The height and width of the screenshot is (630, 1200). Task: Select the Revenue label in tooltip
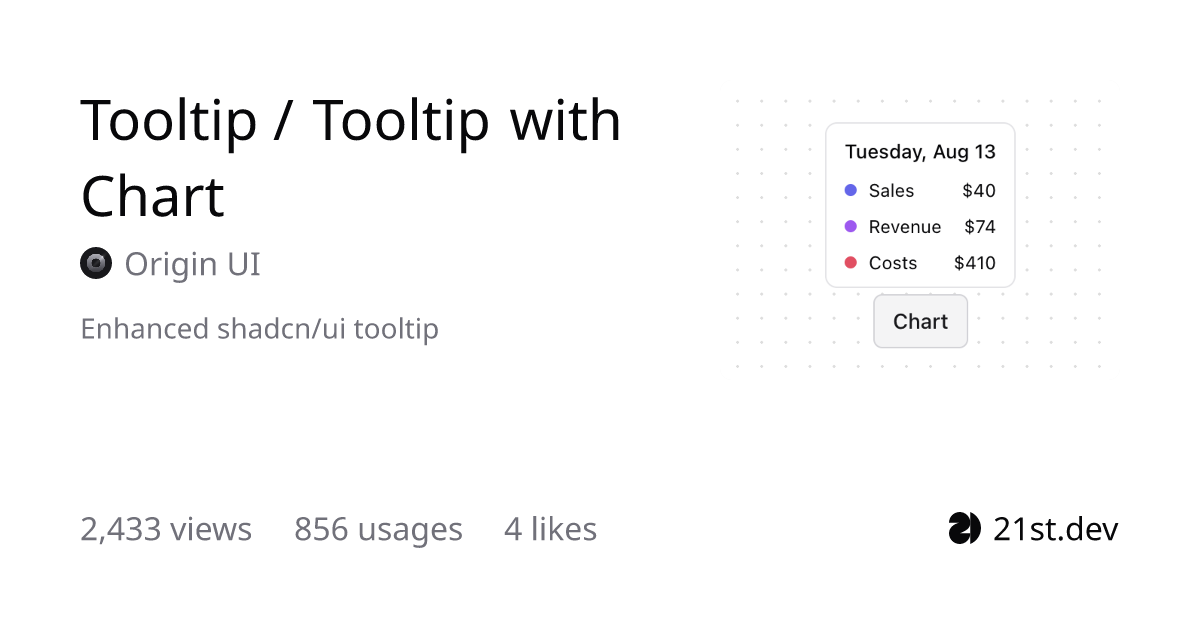pos(905,227)
